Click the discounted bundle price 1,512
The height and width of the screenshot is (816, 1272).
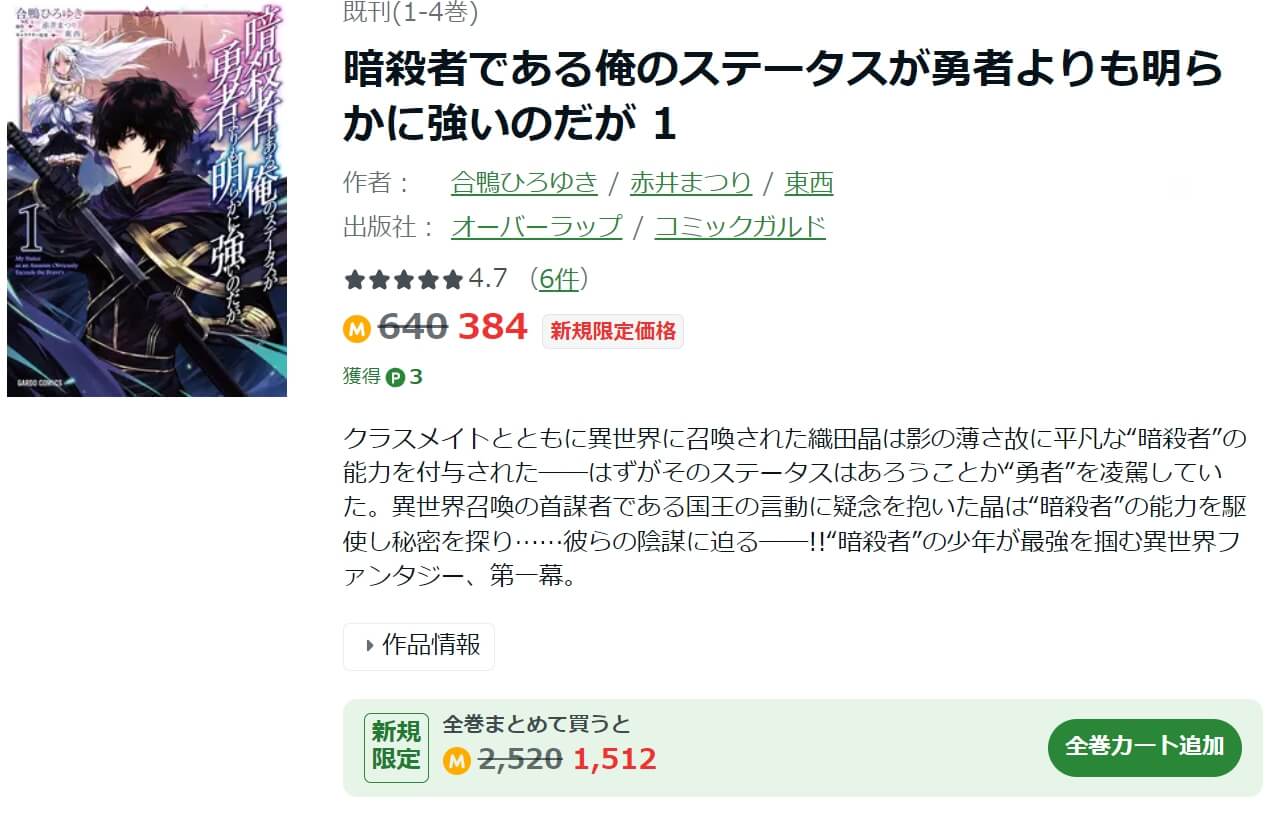(615, 760)
